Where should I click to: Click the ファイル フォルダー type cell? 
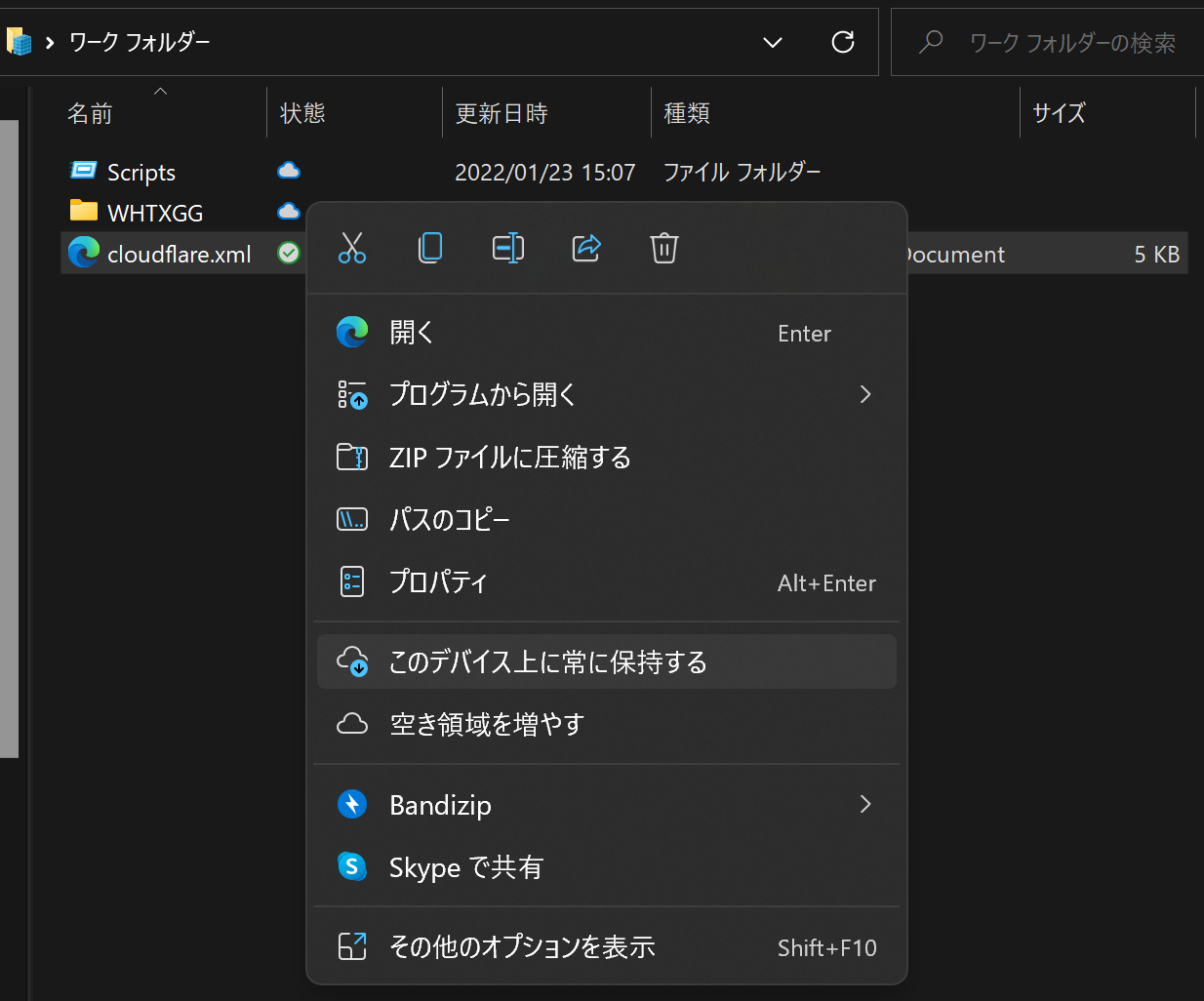tap(742, 172)
